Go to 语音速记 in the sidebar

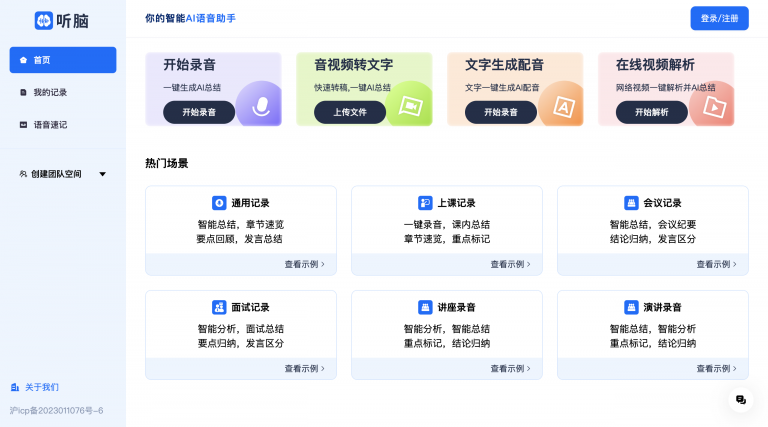(63, 125)
